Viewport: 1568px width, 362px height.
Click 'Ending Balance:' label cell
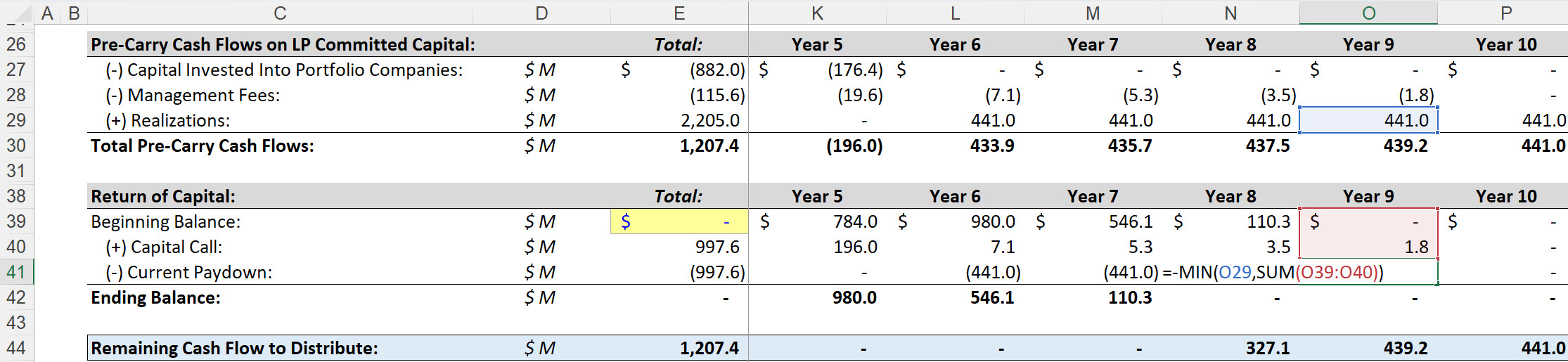point(280,297)
